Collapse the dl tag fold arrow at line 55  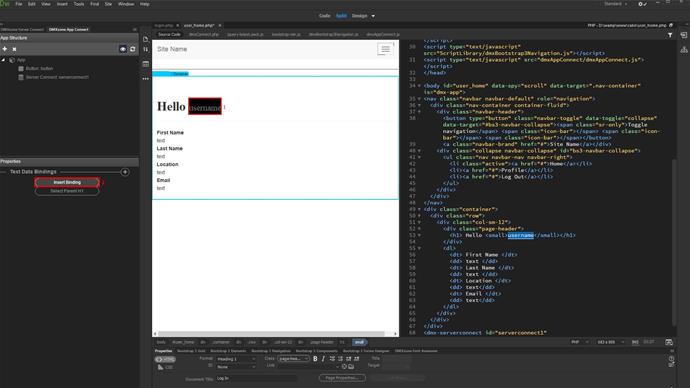coord(419,249)
